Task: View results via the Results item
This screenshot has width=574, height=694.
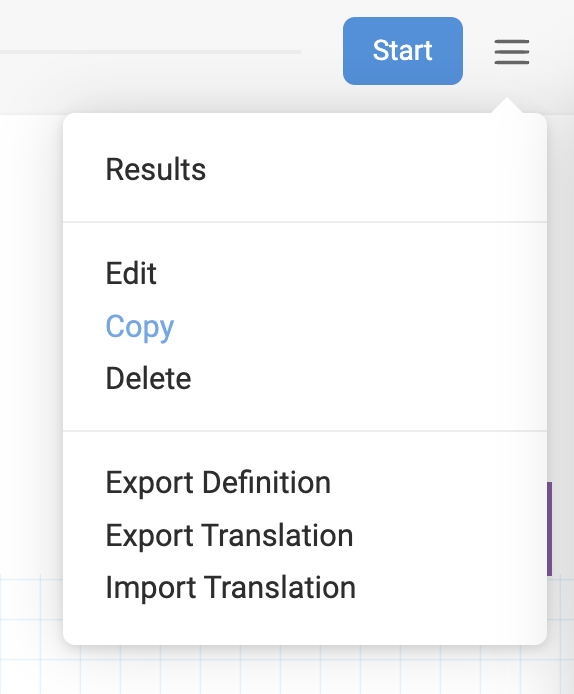Action: (x=156, y=170)
